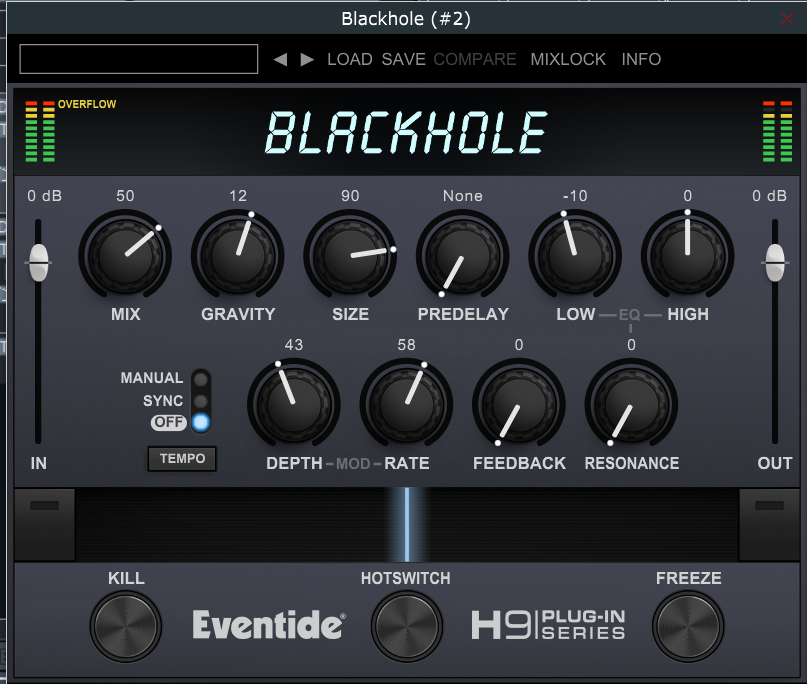
Task: Click the IN level slider handle
Action: 39,262
